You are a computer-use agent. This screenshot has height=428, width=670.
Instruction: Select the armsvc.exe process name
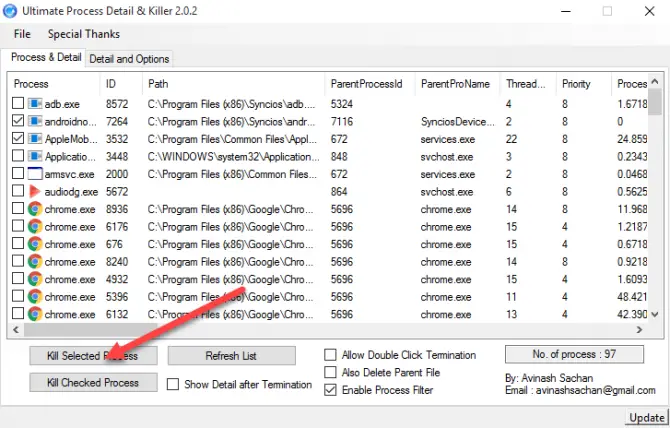click(x=69, y=174)
